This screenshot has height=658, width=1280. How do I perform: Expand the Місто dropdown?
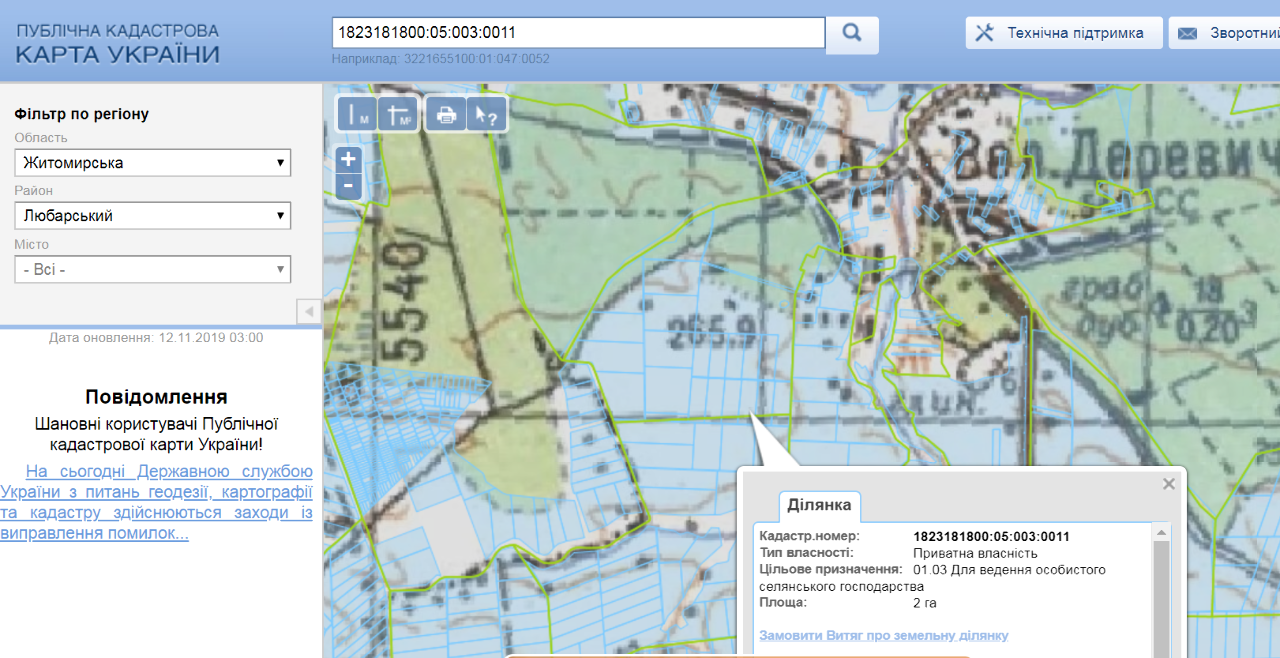[x=152, y=269]
